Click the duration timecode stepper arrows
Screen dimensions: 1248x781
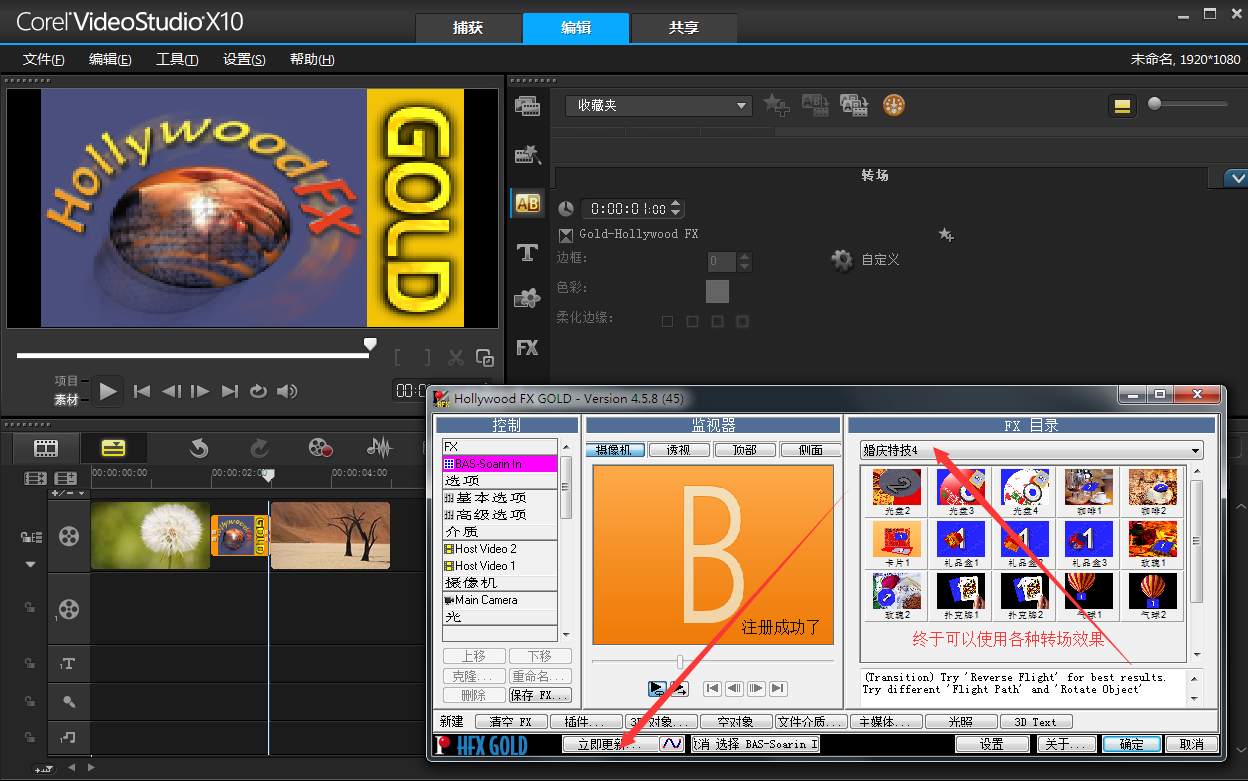point(676,209)
